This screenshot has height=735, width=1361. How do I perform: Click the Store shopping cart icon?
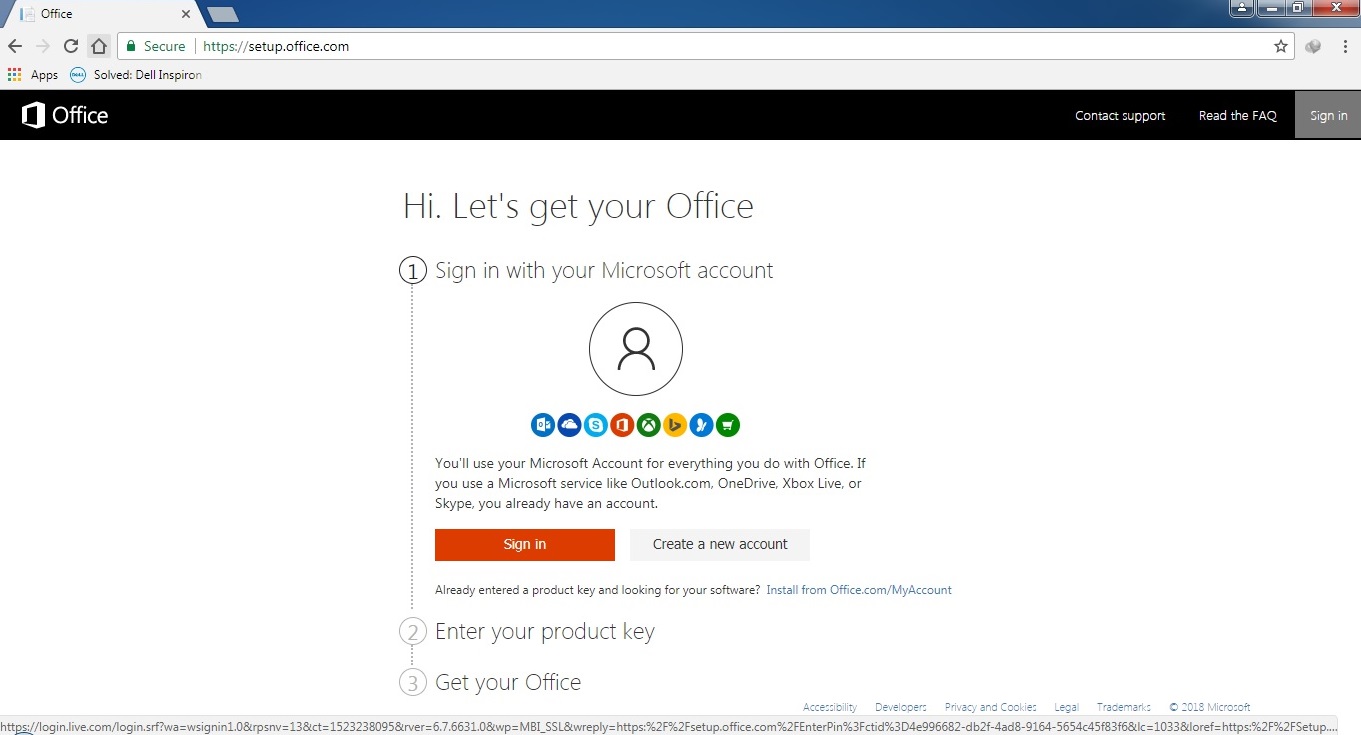(x=728, y=425)
